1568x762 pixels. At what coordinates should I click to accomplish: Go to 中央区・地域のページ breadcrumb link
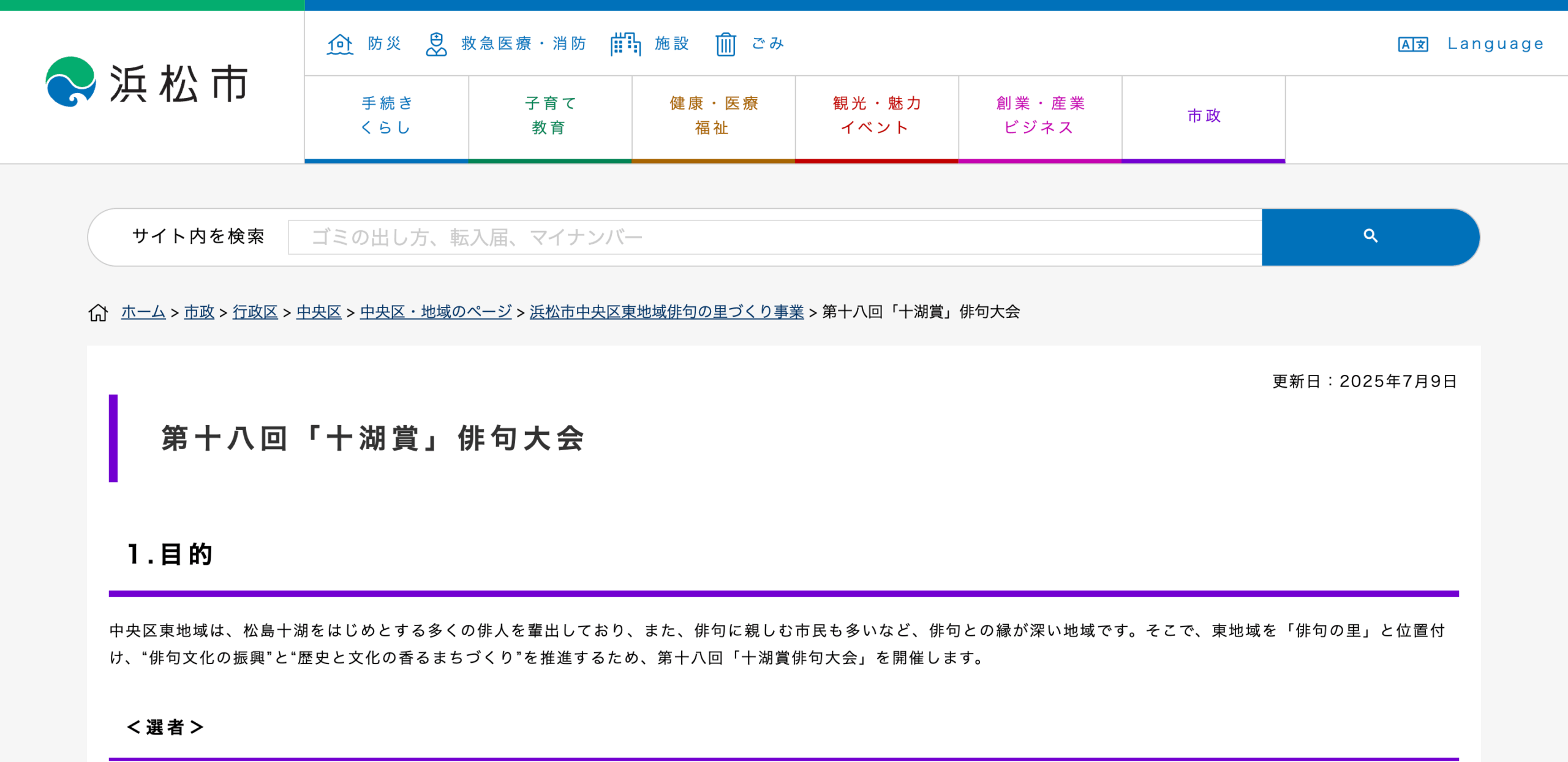pos(435,312)
